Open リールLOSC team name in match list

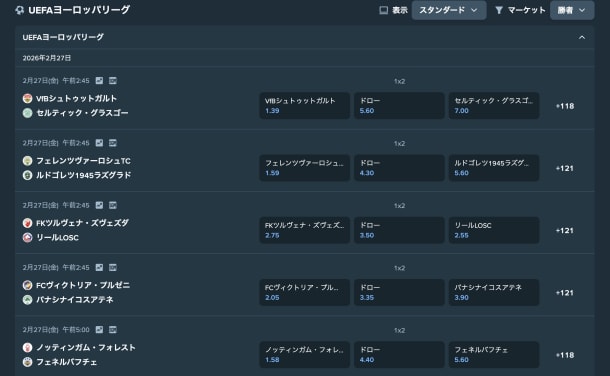[x=57, y=237]
